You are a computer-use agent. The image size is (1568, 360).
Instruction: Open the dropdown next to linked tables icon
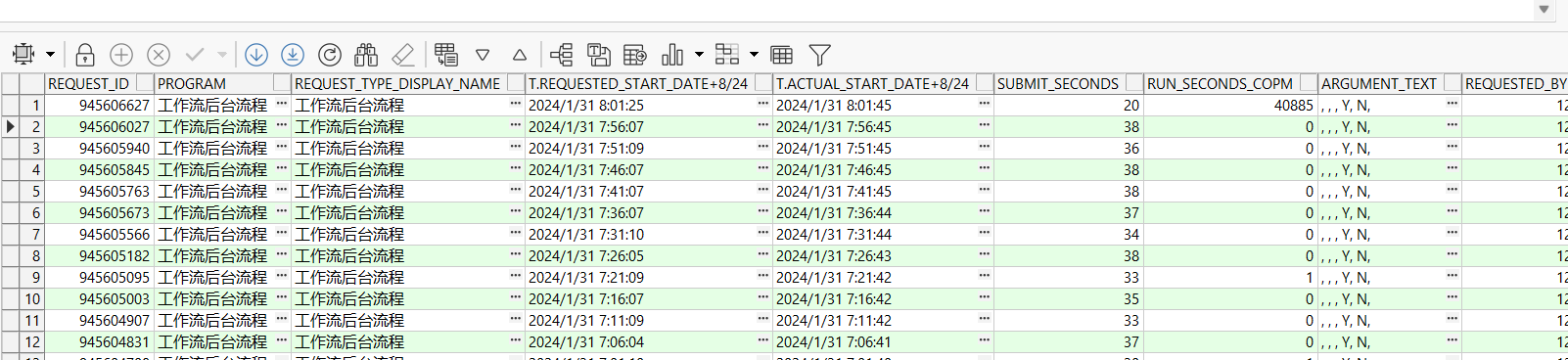[x=754, y=55]
